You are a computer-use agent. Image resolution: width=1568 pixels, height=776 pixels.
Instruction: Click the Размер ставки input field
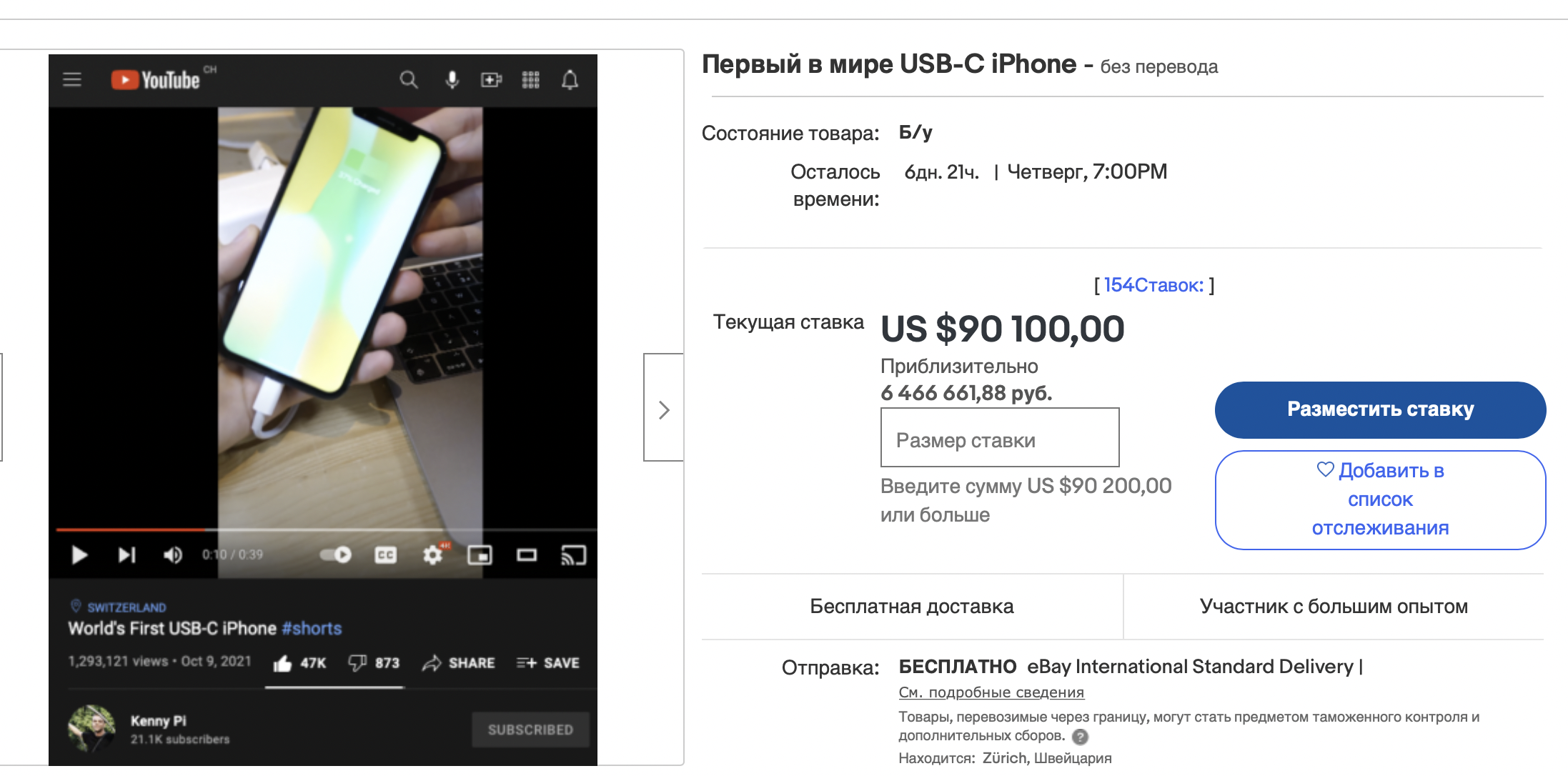point(1000,437)
